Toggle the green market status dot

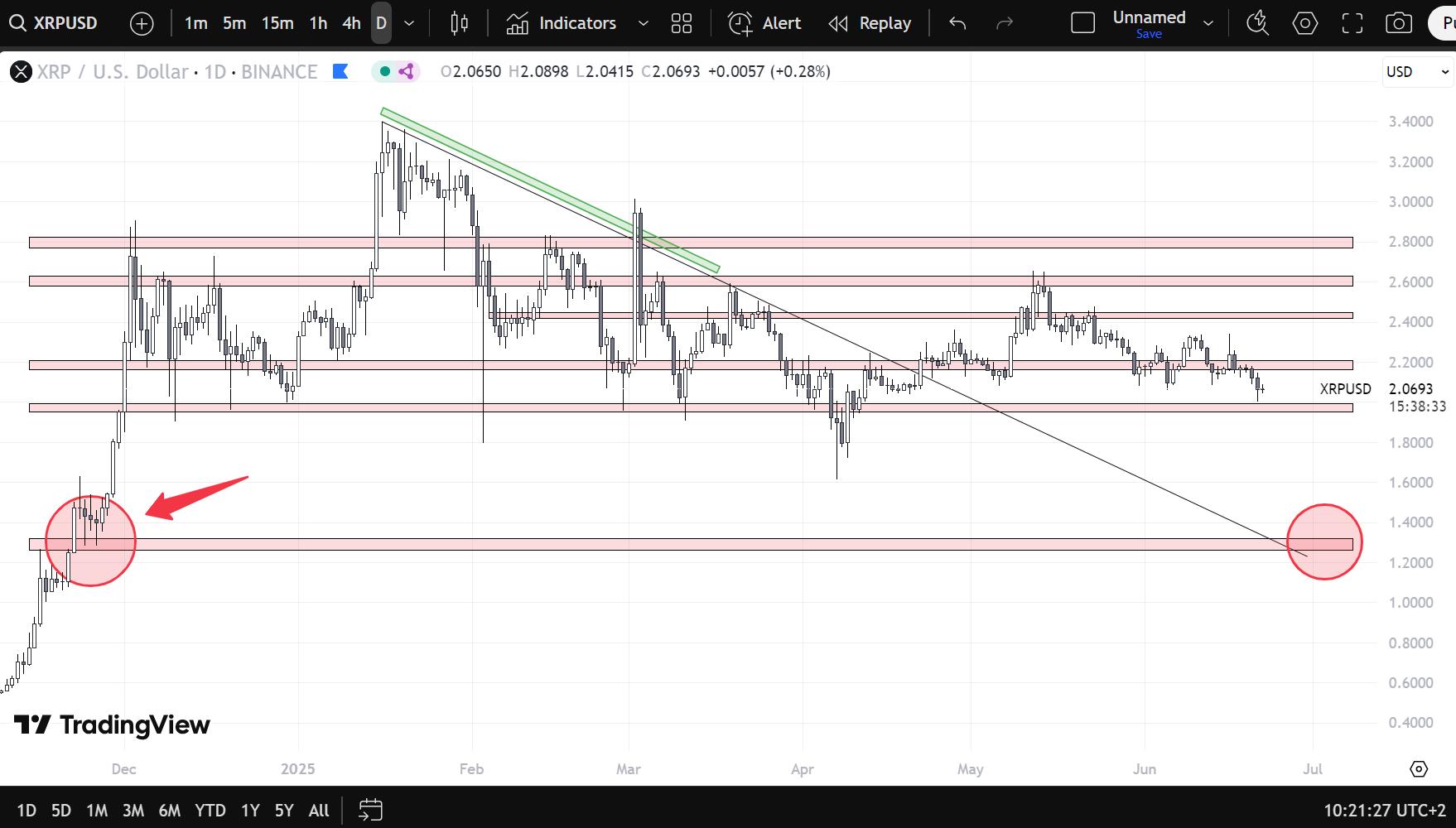pos(385,71)
